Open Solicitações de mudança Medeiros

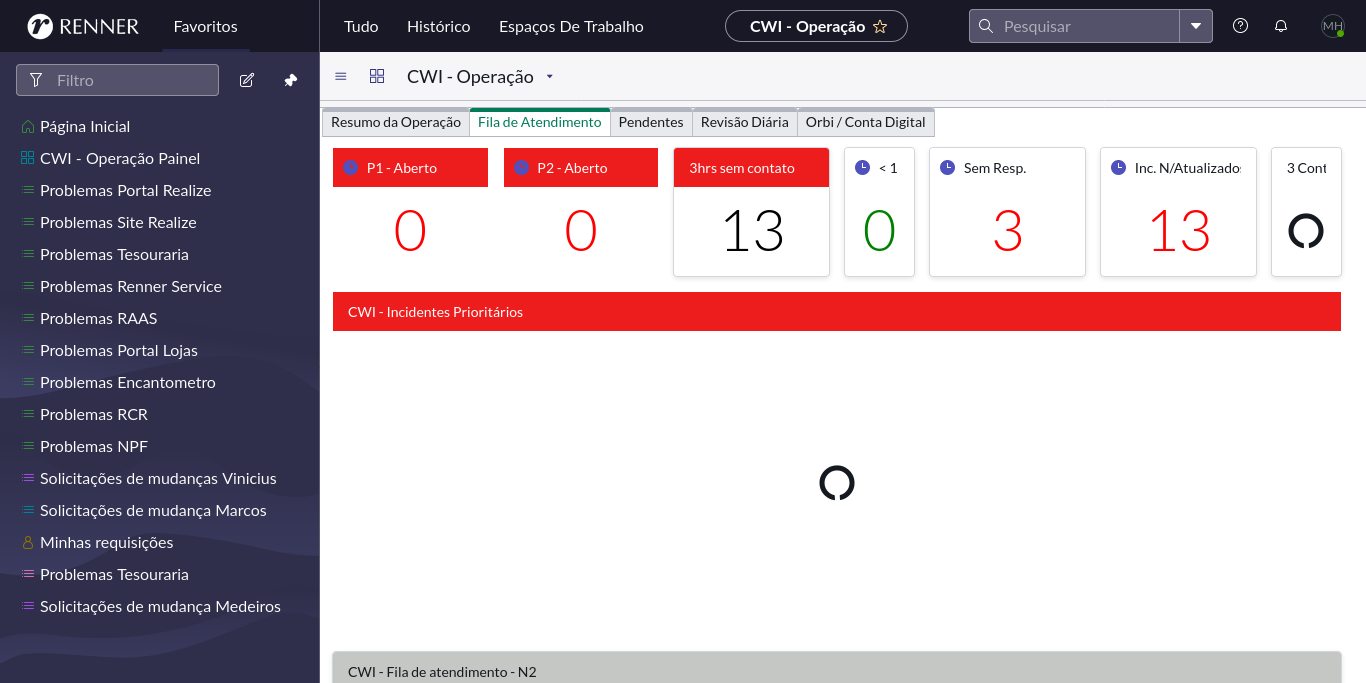[160, 606]
